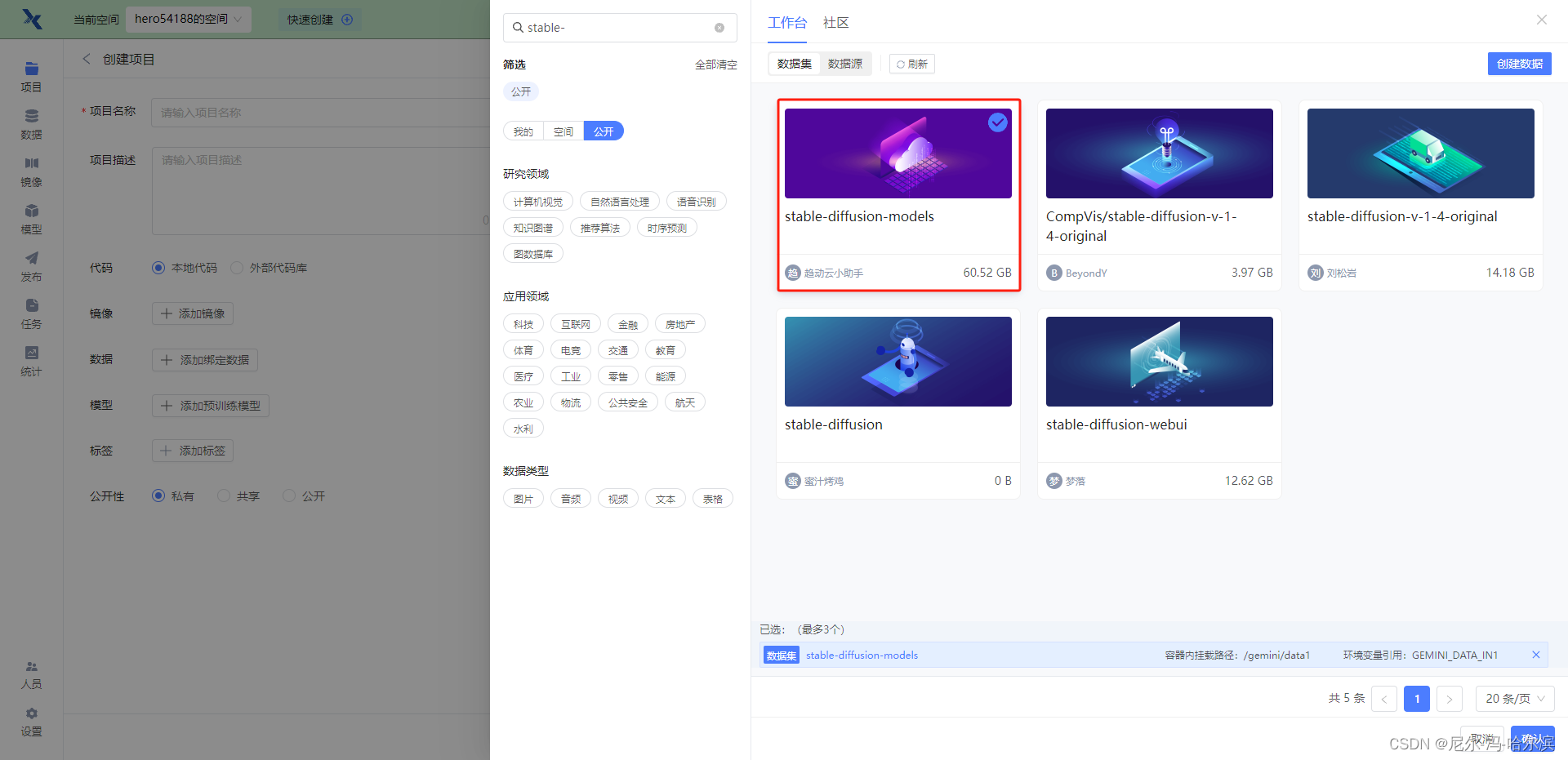Click the 项目描述 text area
This screenshot has width=1568, height=760.
[x=320, y=191]
